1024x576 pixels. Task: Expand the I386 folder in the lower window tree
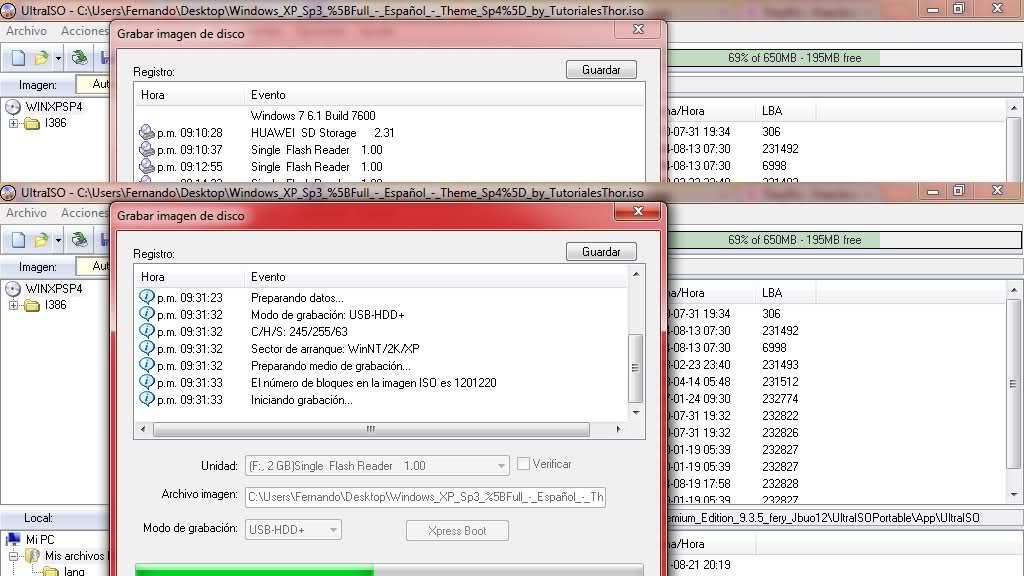(13, 305)
